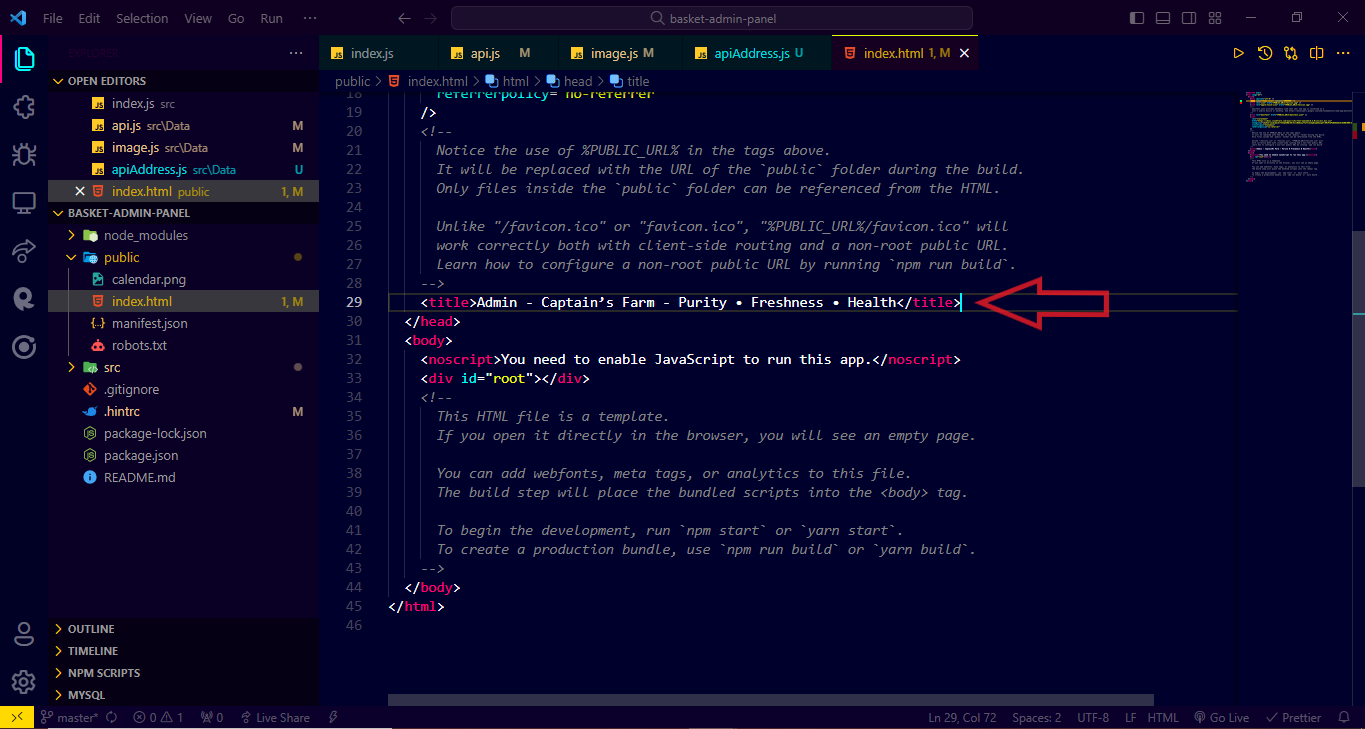
Task: Click the editor horizontal scrollbar thumb
Action: (770, 700)
